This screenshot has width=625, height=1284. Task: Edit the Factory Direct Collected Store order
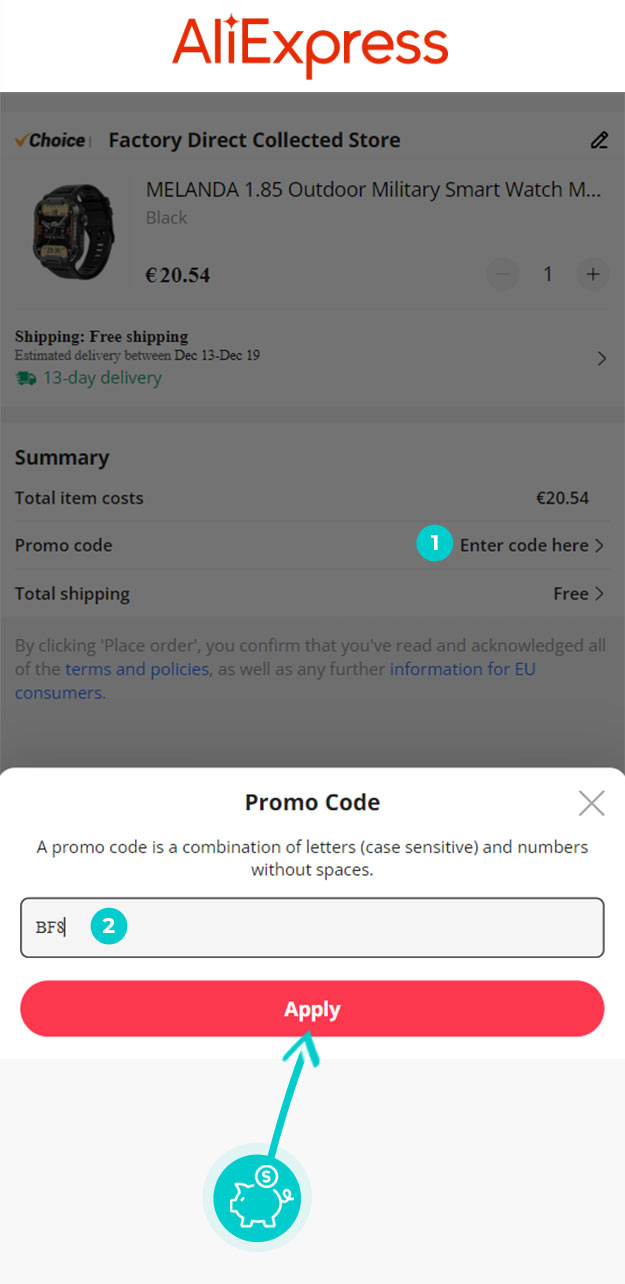point(599,141)
